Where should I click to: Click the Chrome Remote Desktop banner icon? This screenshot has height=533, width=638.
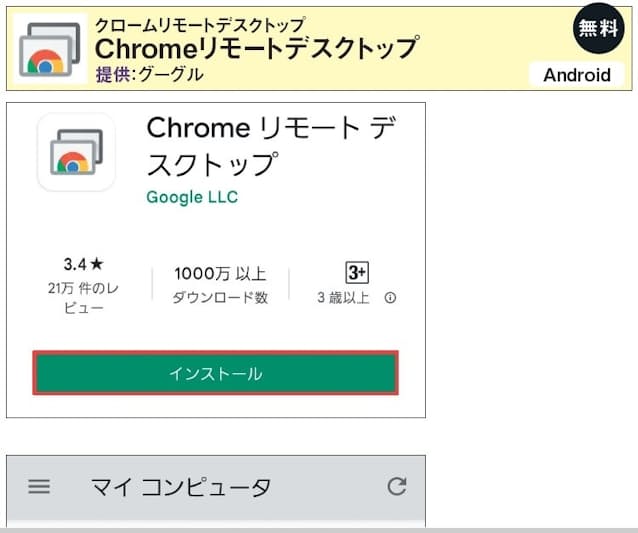pyautogui.click(x=47, y=48)
